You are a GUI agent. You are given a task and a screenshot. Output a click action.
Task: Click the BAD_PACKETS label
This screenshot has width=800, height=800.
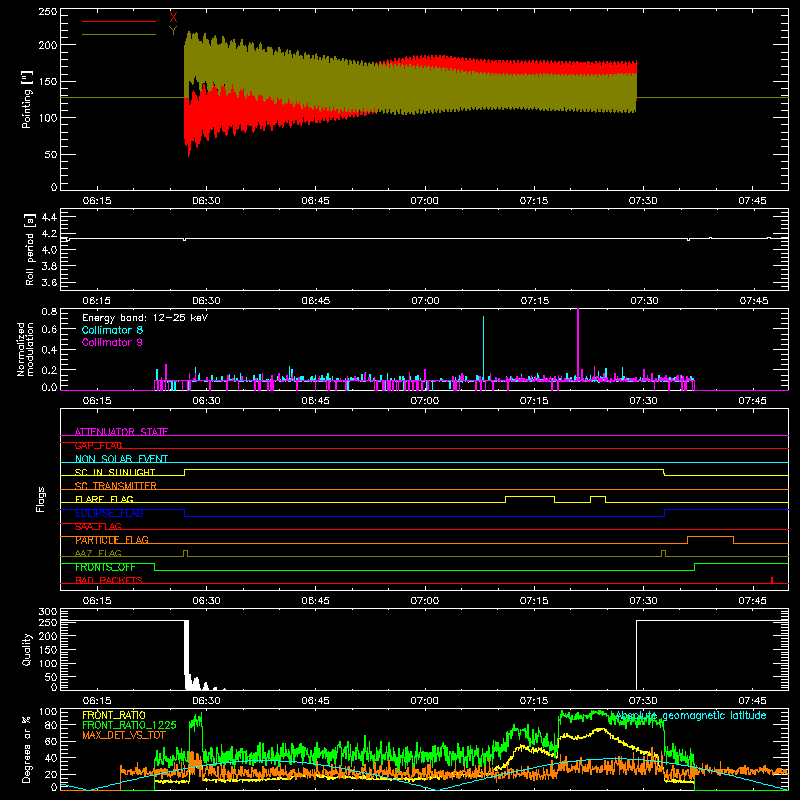click(x=109, y=581)
